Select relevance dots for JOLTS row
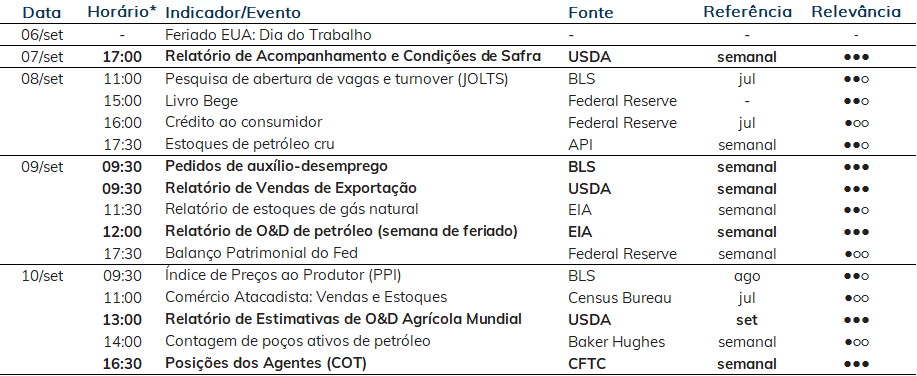The height and width of the screenshot is (376, 917). tap(856, 80)
